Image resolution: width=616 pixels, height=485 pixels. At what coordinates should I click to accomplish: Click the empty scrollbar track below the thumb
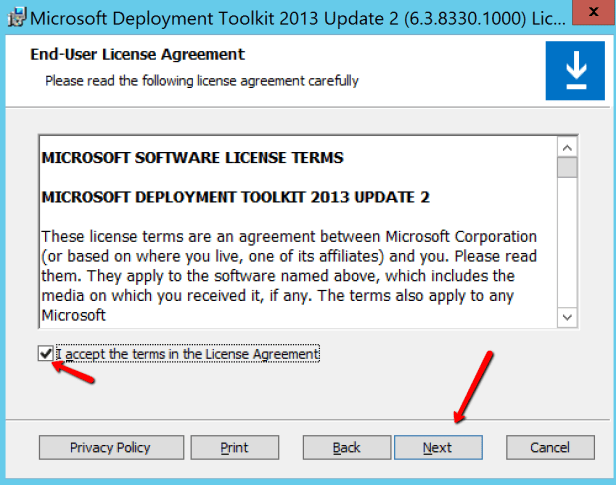tap(567, 250)
